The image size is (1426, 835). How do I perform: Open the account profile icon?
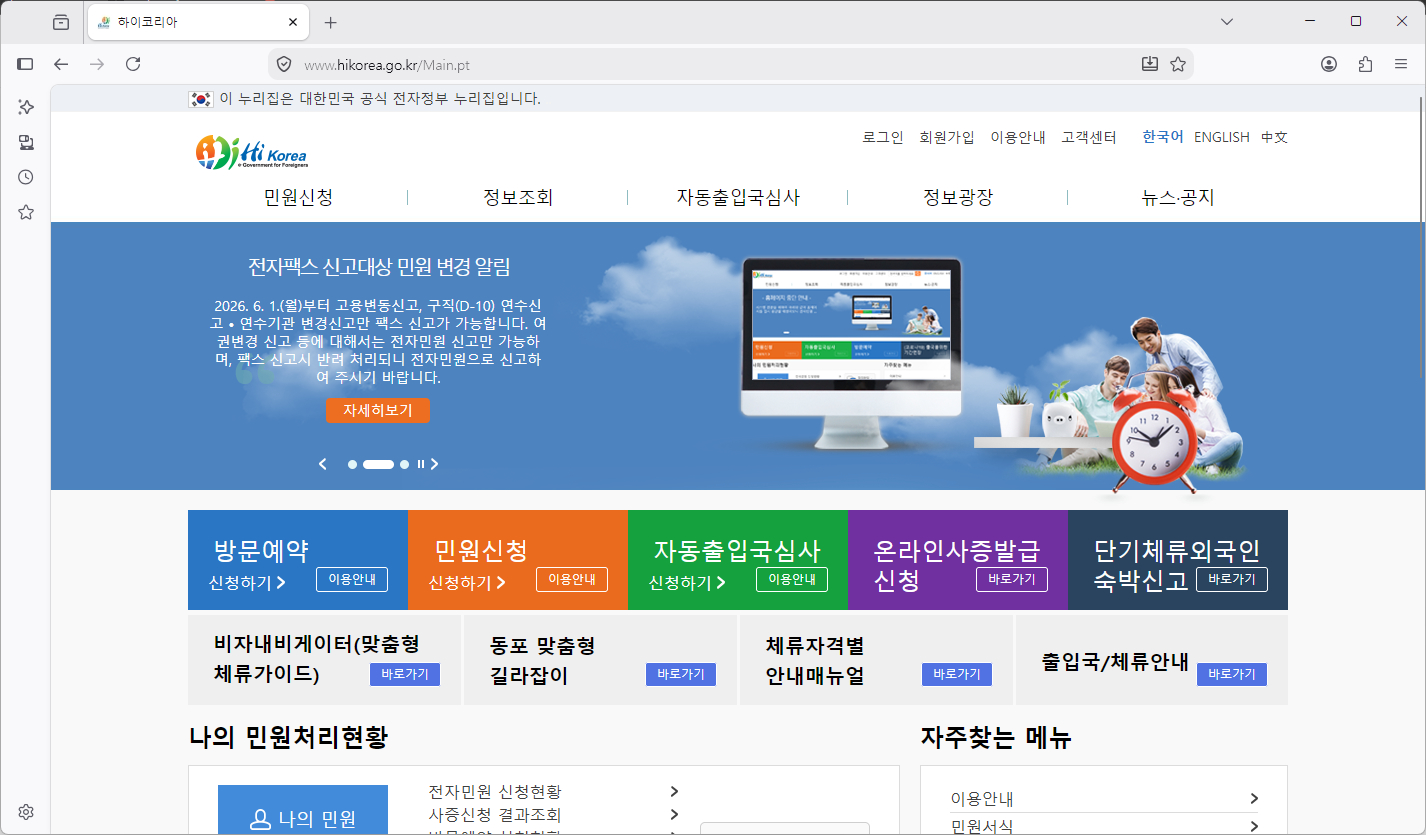click(1329, 64)
